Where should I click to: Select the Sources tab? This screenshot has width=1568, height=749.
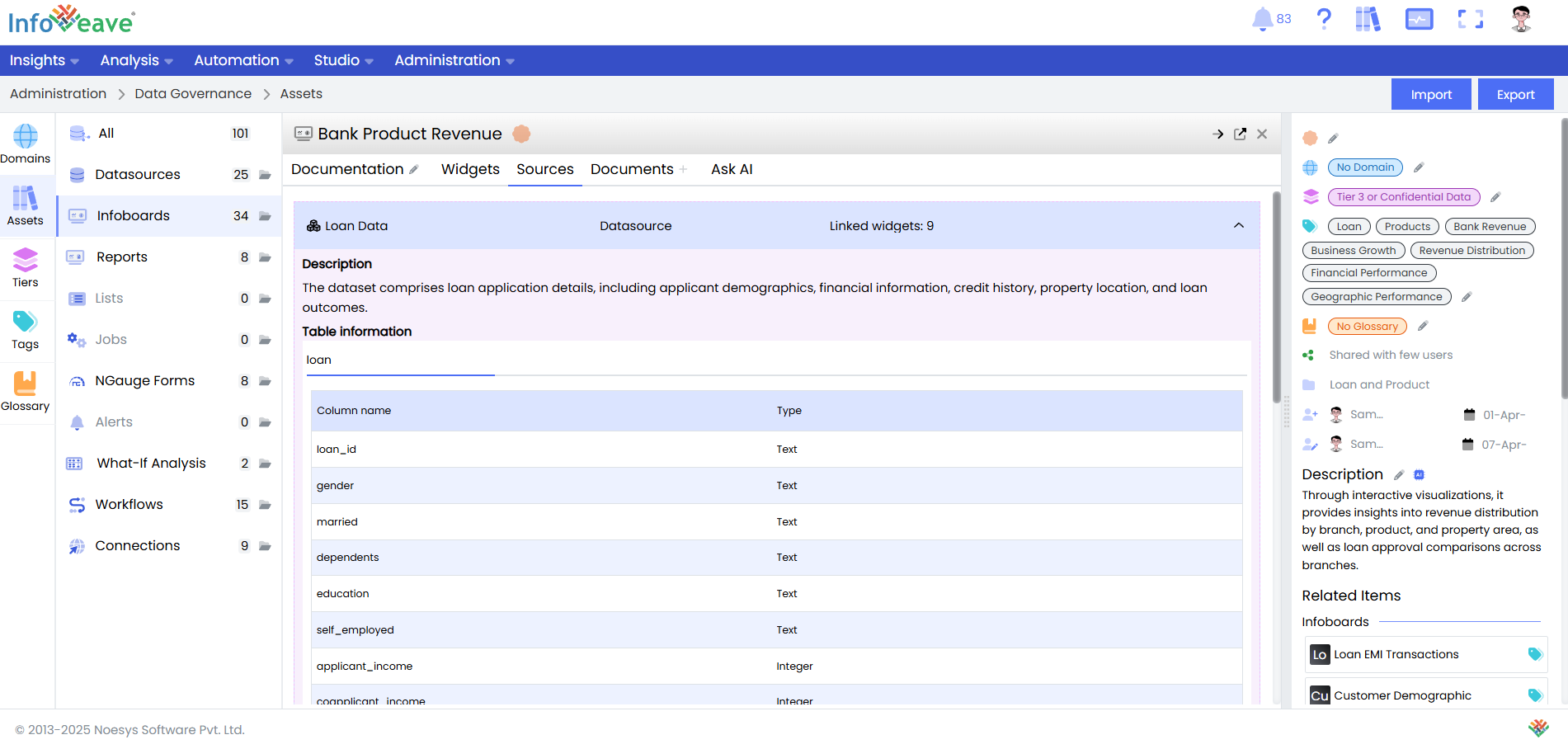pos(545,169)
